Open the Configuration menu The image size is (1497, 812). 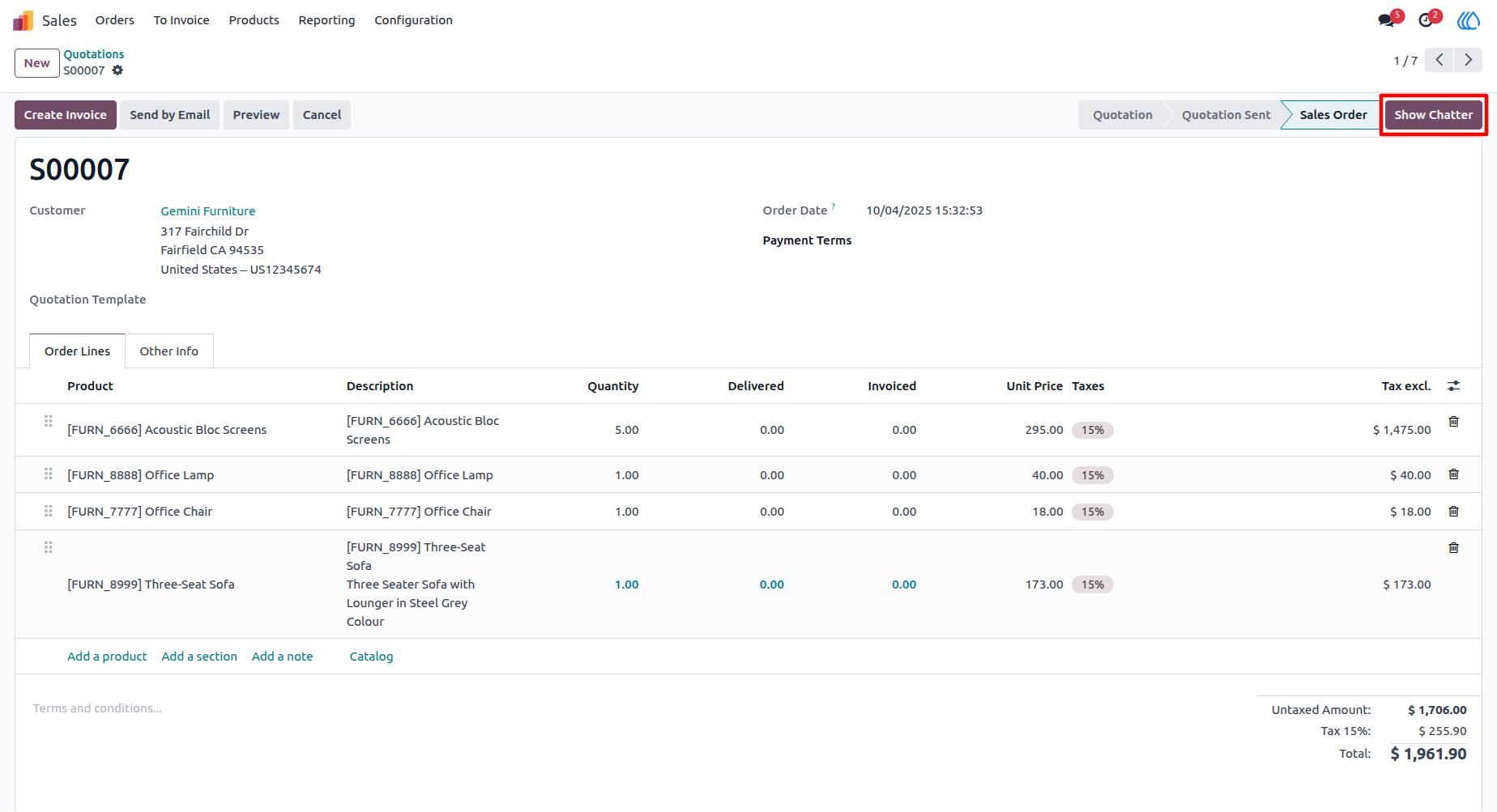(x=413, y=20)
